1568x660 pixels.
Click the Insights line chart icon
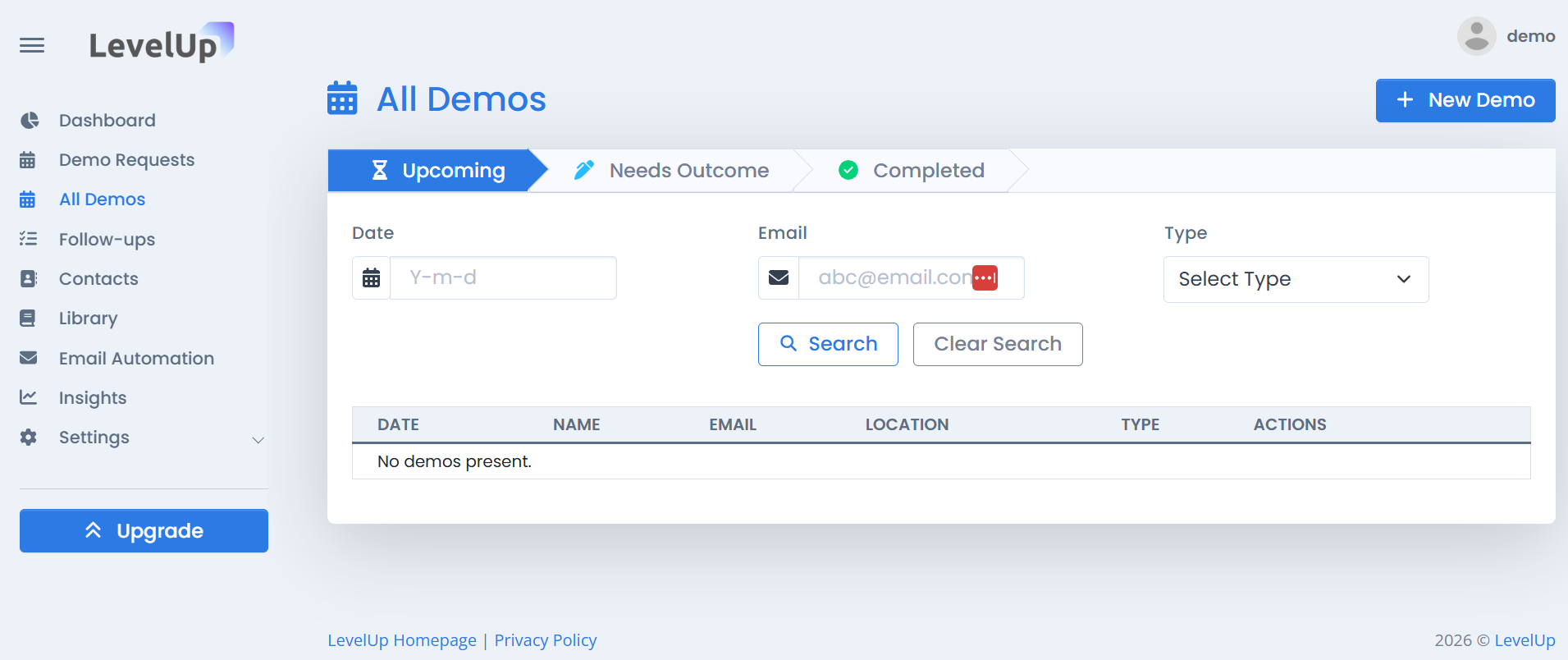pyautogui.click(x=29, y=397)
